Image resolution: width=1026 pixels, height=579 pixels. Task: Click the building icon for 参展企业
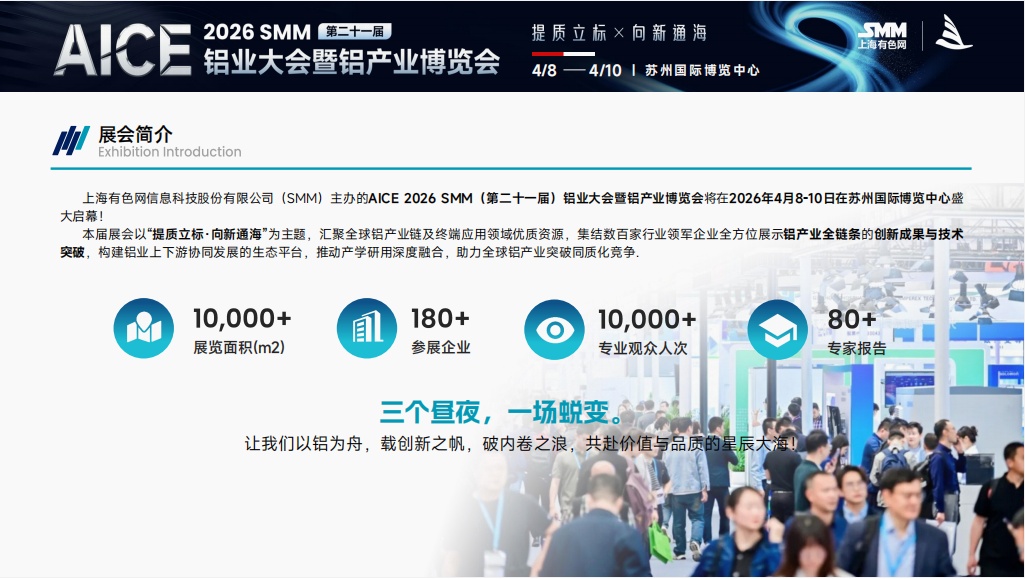(x=367, y=329)
